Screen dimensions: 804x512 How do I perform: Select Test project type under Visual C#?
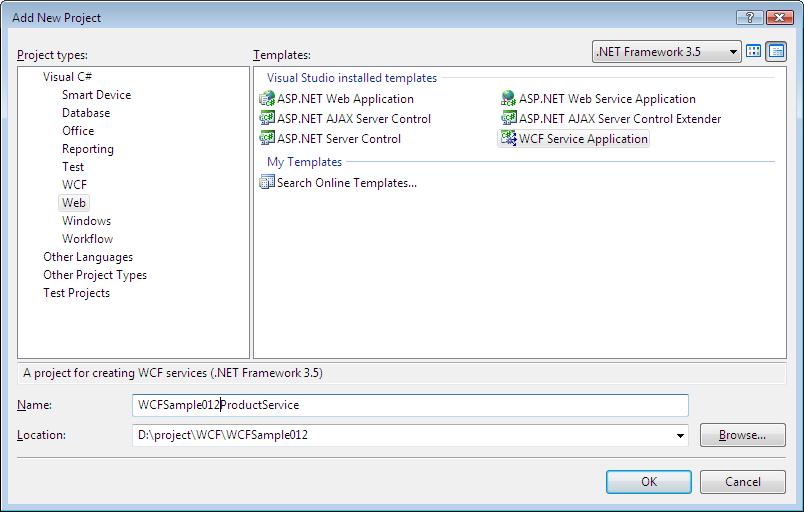[x=73, y=167]
